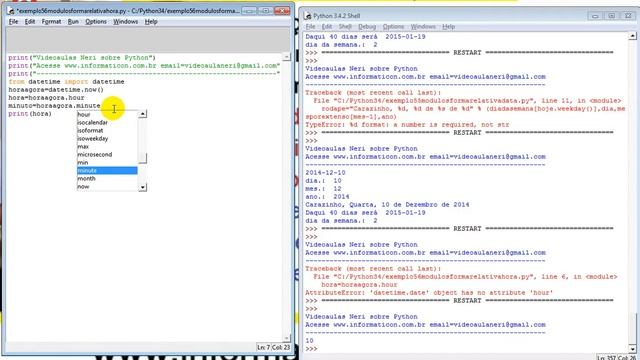Screen dimensions: 640x360
Task: Click editor window scroll up arrow
Action: (x=287, y=57)
